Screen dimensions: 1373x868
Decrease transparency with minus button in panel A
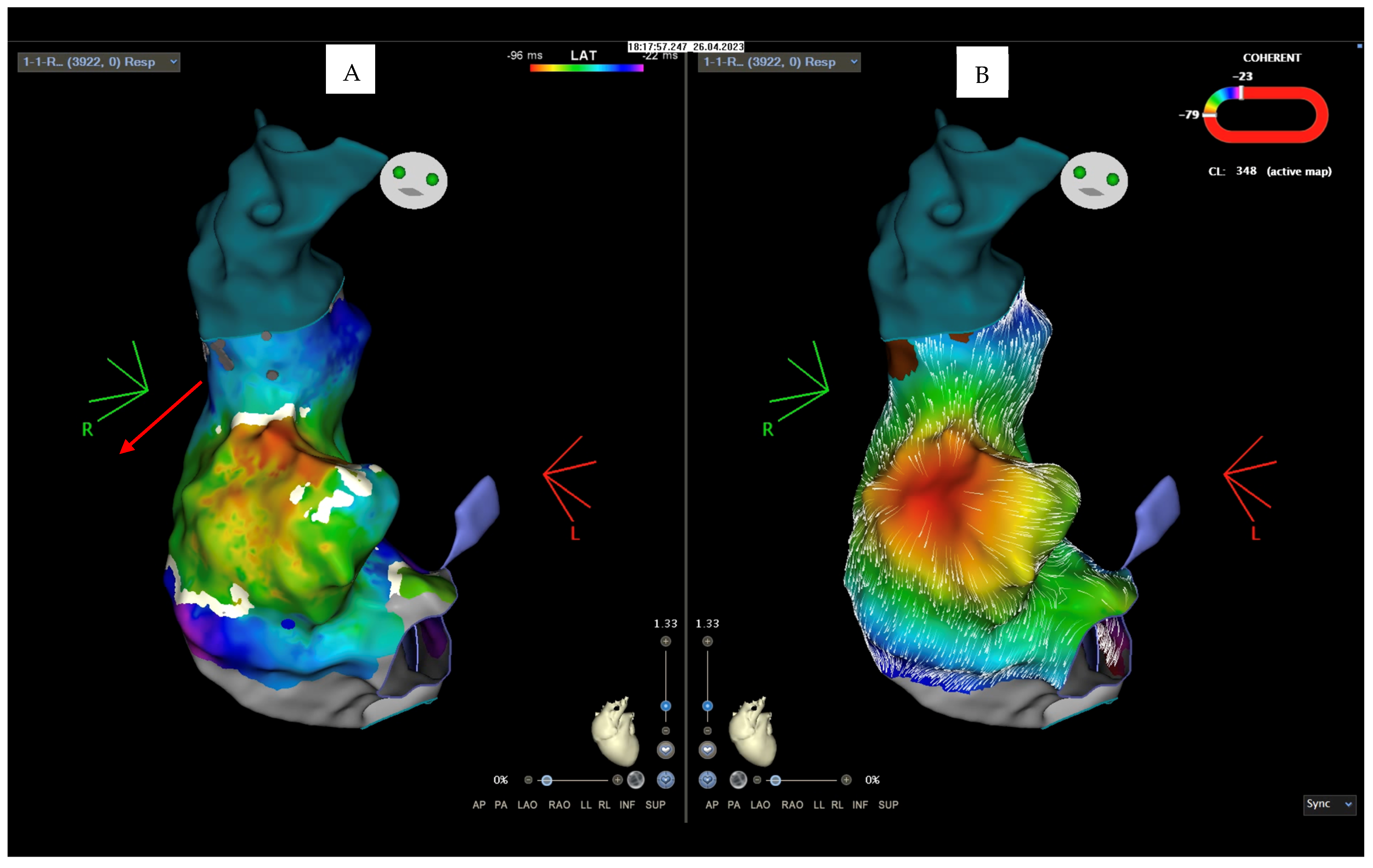(528, 780)
